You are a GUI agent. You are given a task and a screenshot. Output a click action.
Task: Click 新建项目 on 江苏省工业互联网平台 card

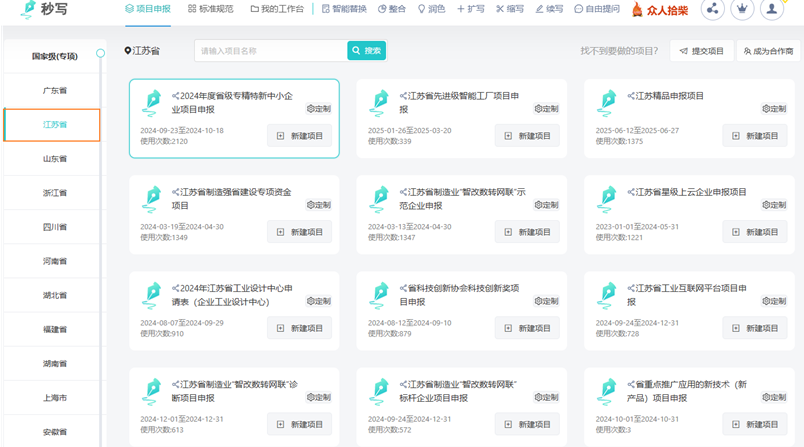(755, 328)
